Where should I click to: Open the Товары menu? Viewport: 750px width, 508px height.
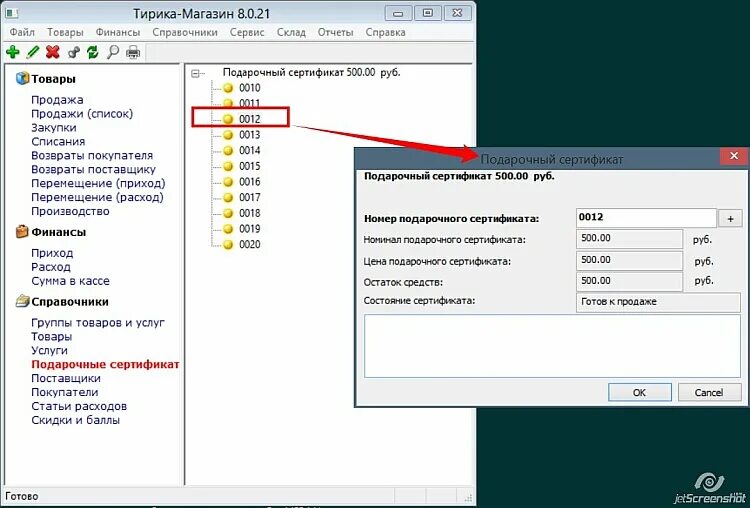[x=65, y=32]
